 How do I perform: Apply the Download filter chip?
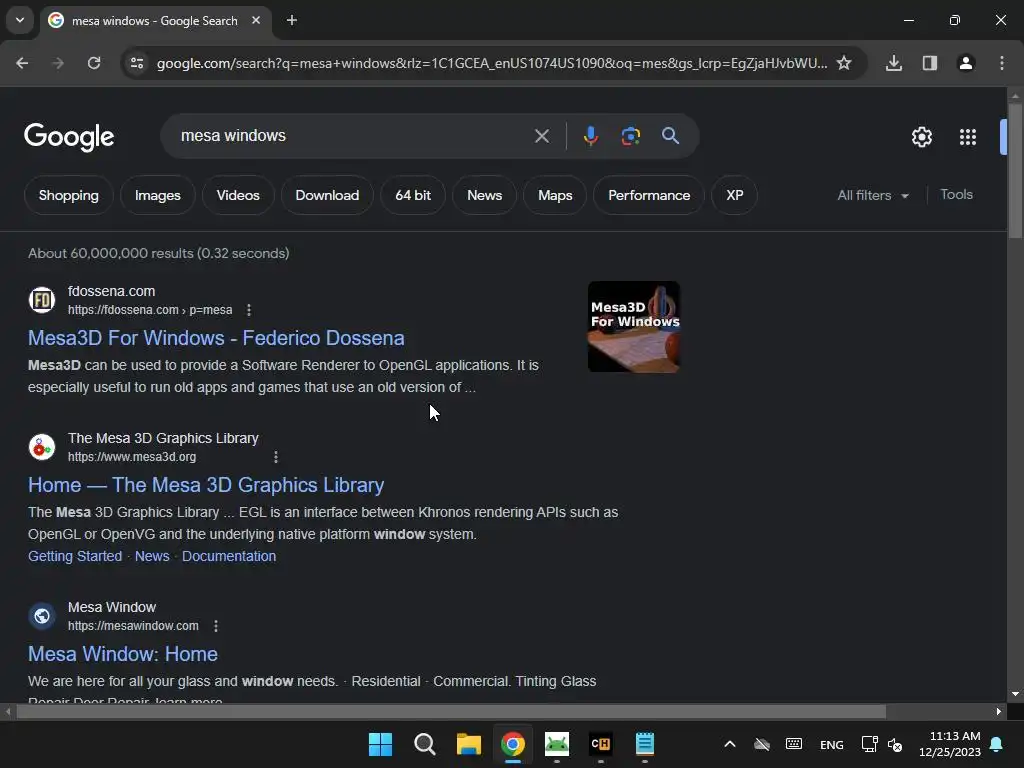[327, 195]
